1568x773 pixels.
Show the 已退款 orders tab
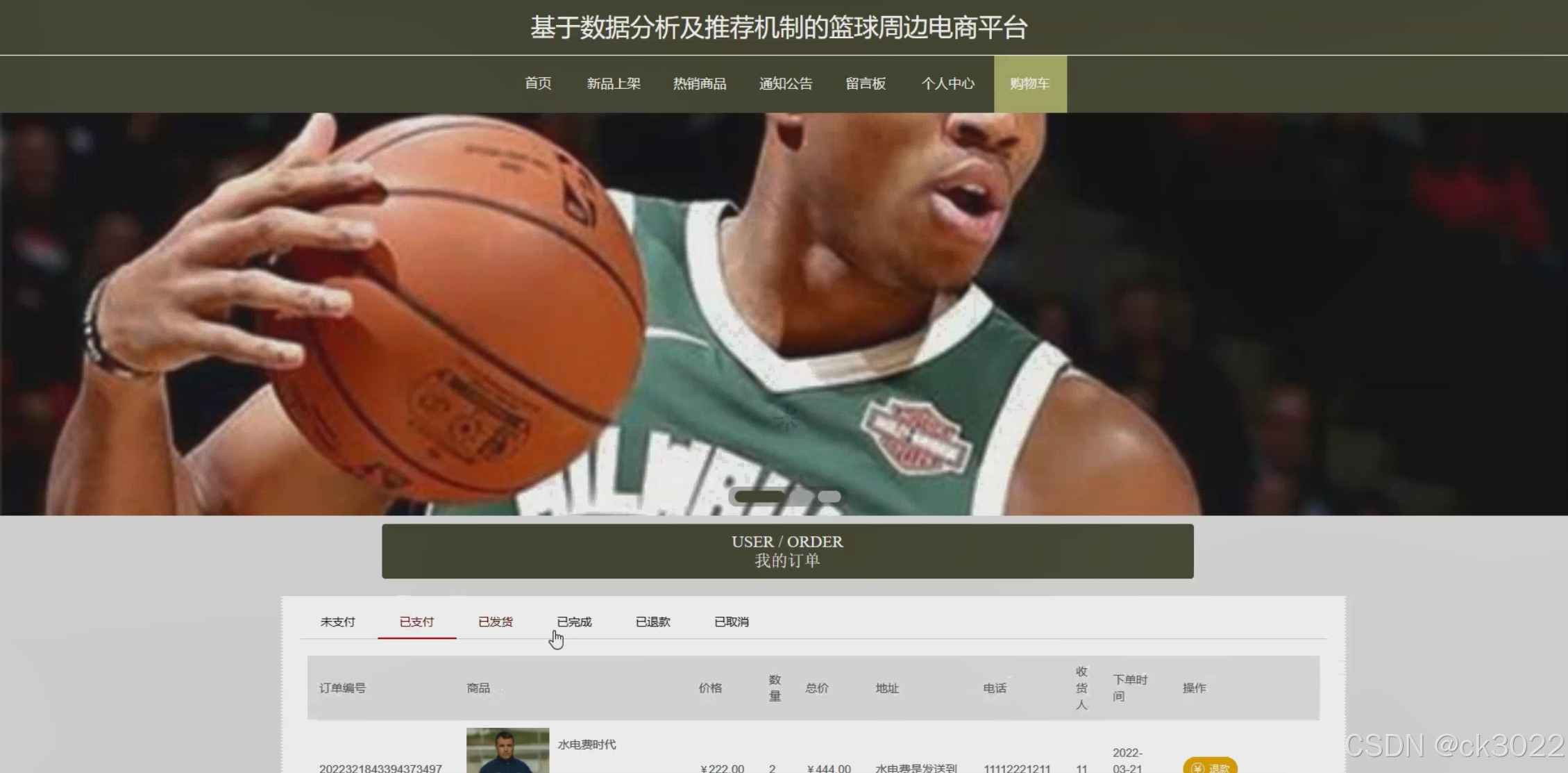(x=653, y=622)
